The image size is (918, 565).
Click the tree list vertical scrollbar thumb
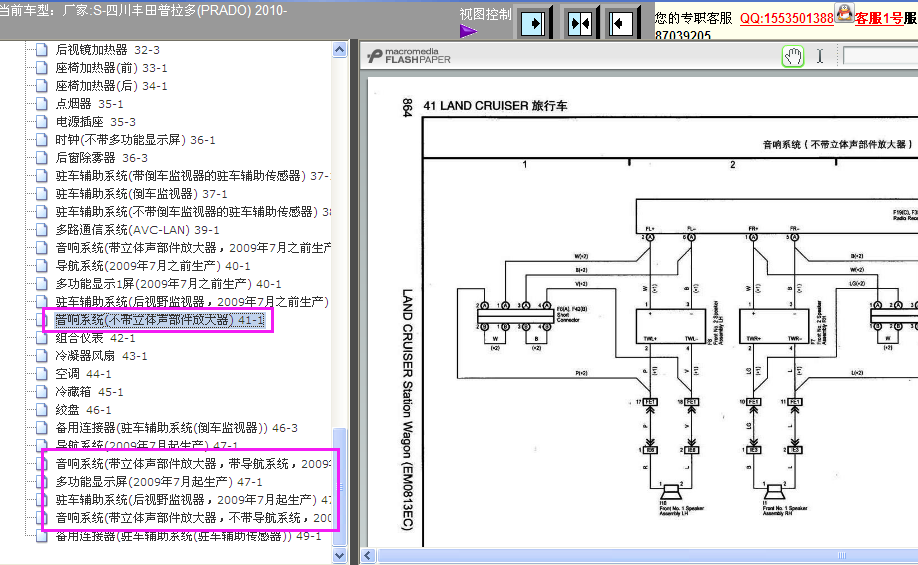(340, 487)
